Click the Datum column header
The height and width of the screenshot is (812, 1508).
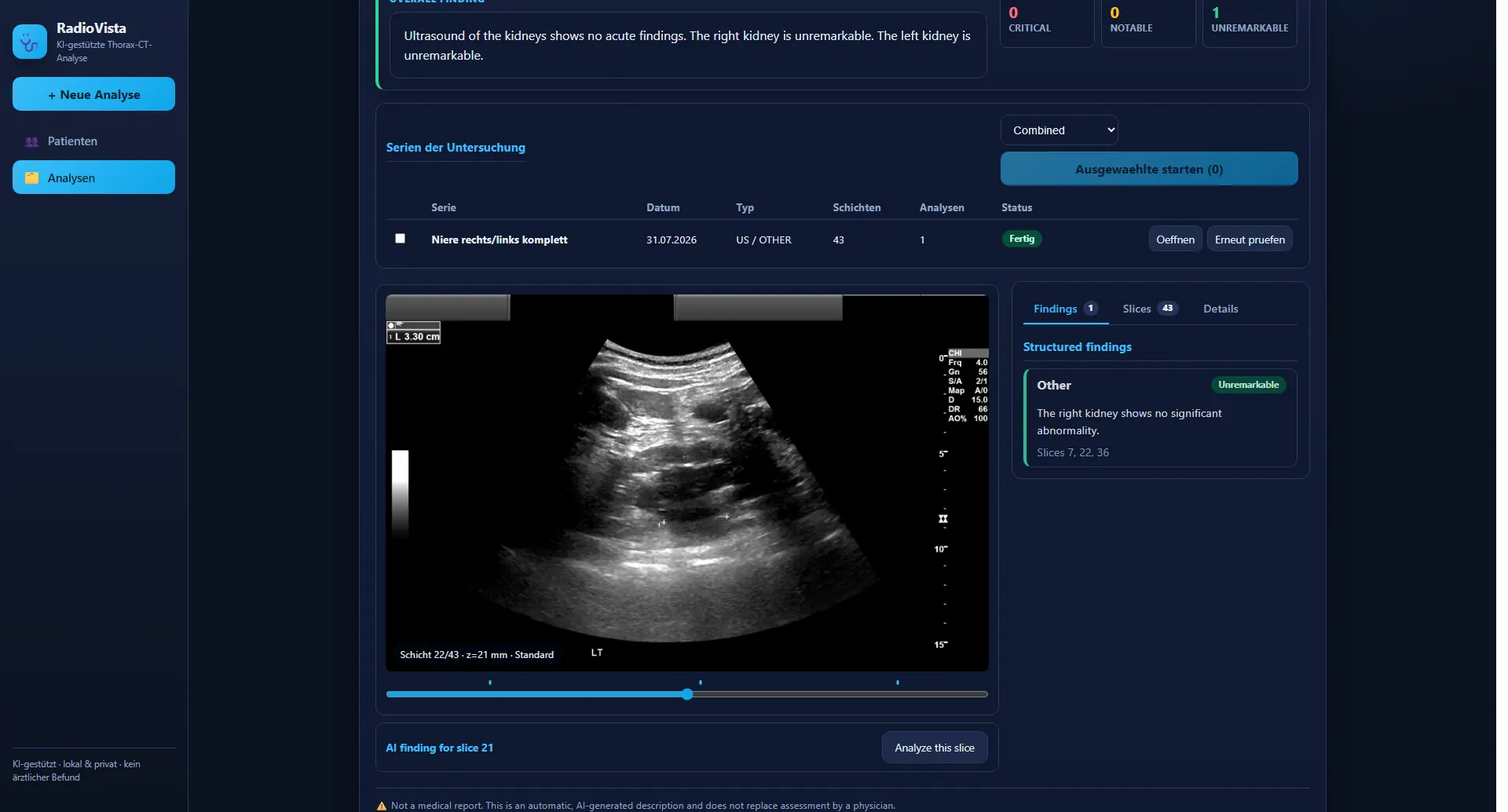(x=663, y=207)
